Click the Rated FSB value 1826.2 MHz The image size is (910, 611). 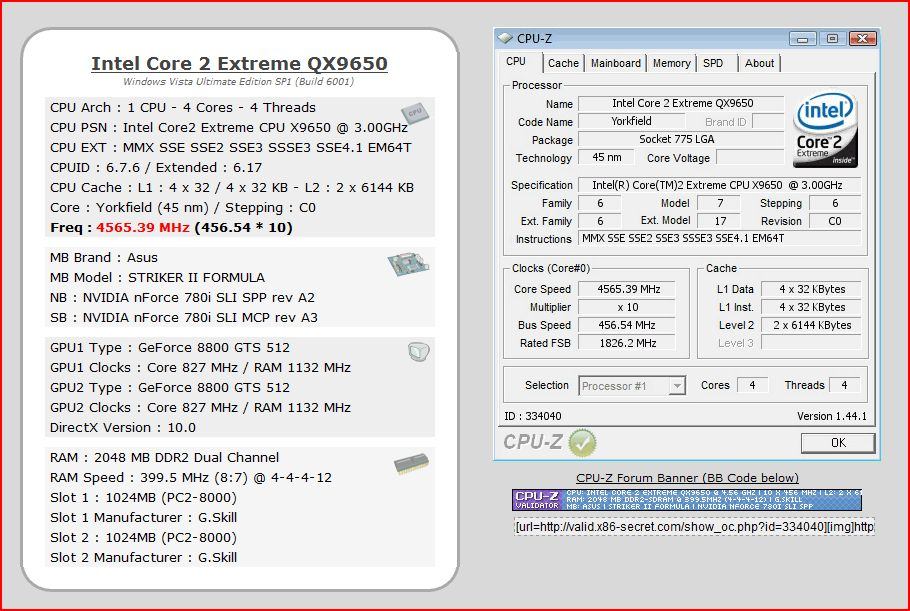627,343
